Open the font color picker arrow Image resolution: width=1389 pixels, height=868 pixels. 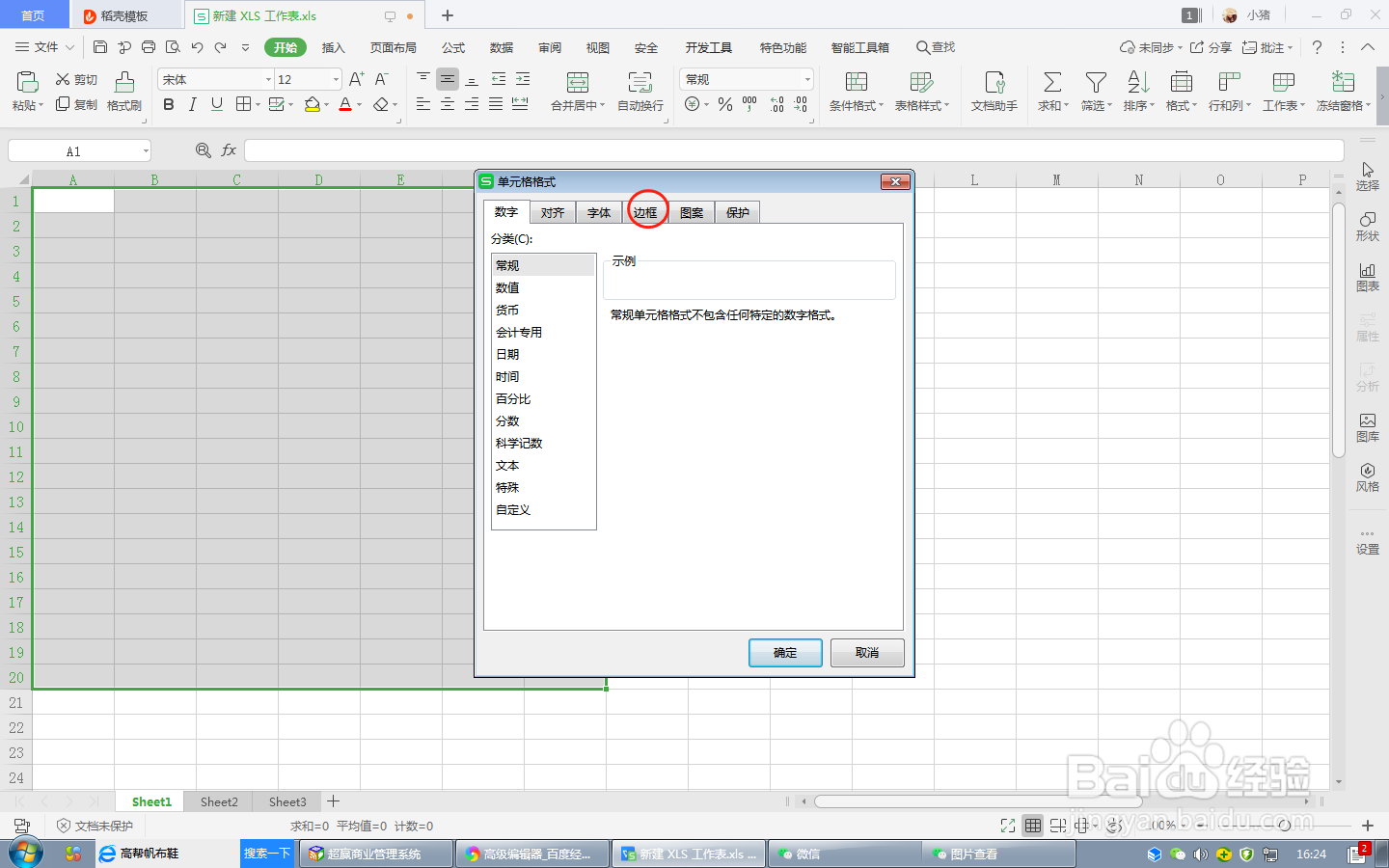(x=360, y=104)
